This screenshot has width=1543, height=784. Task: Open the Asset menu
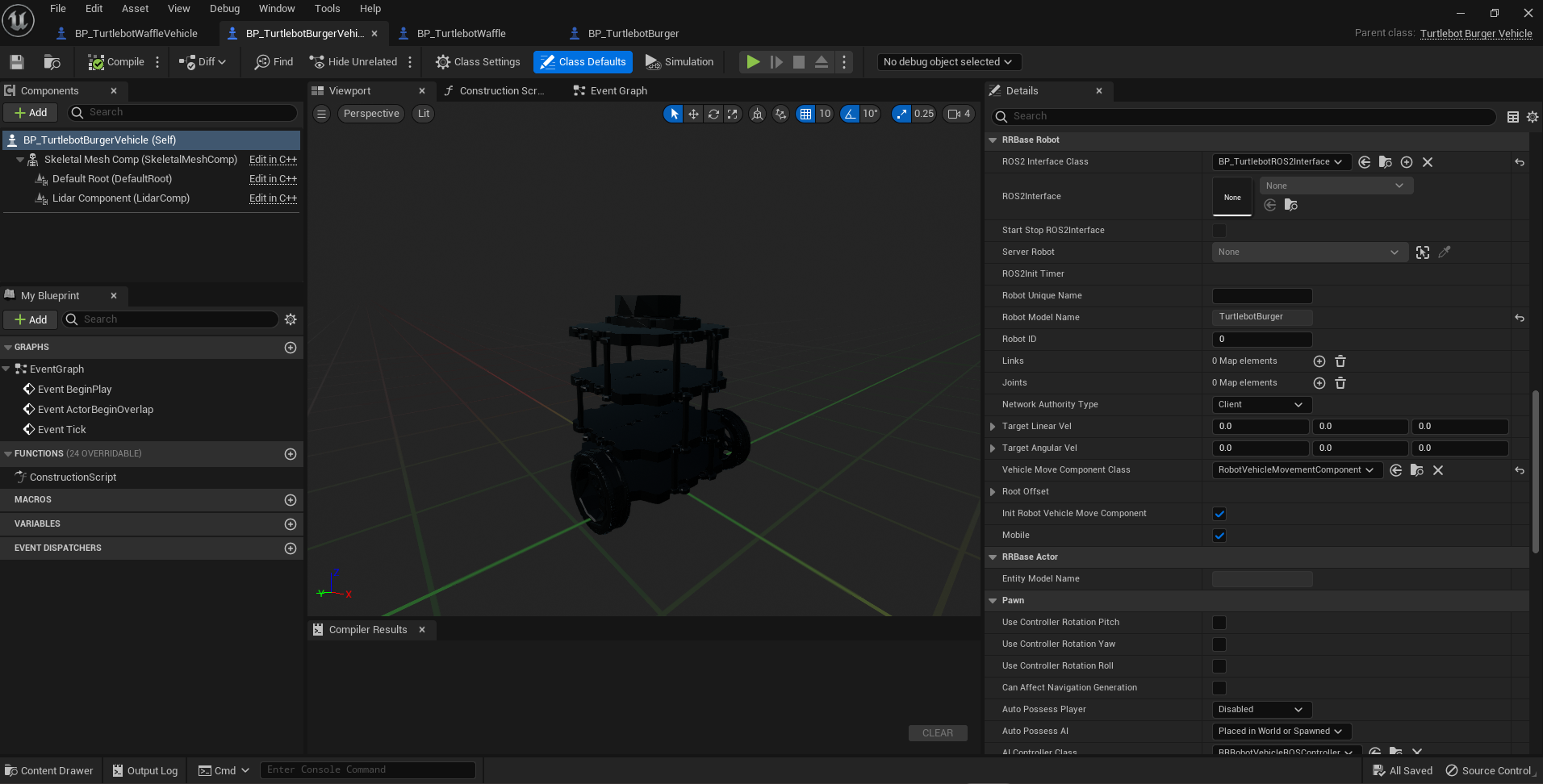pos(135,9)
